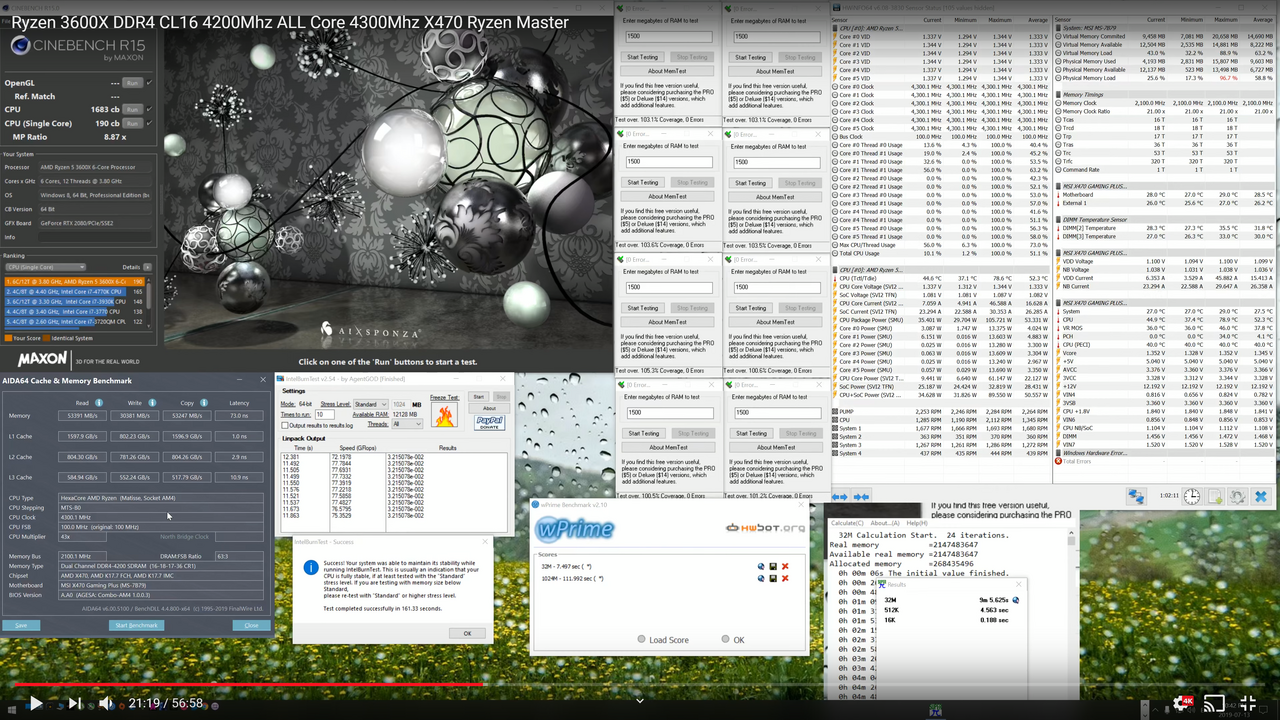The image size is (1280, 720).
Task: Reset the timer using the clock icon in HWiNFO
Action: [1192, 496]
